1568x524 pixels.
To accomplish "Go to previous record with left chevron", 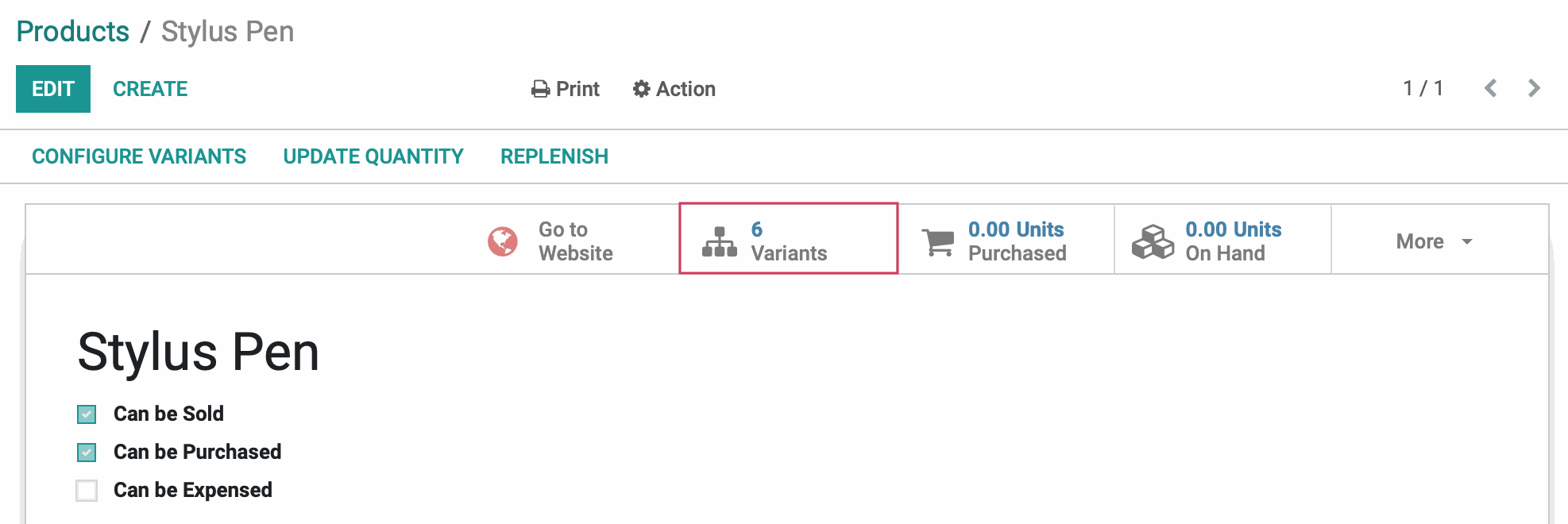I will [1491, 88].
